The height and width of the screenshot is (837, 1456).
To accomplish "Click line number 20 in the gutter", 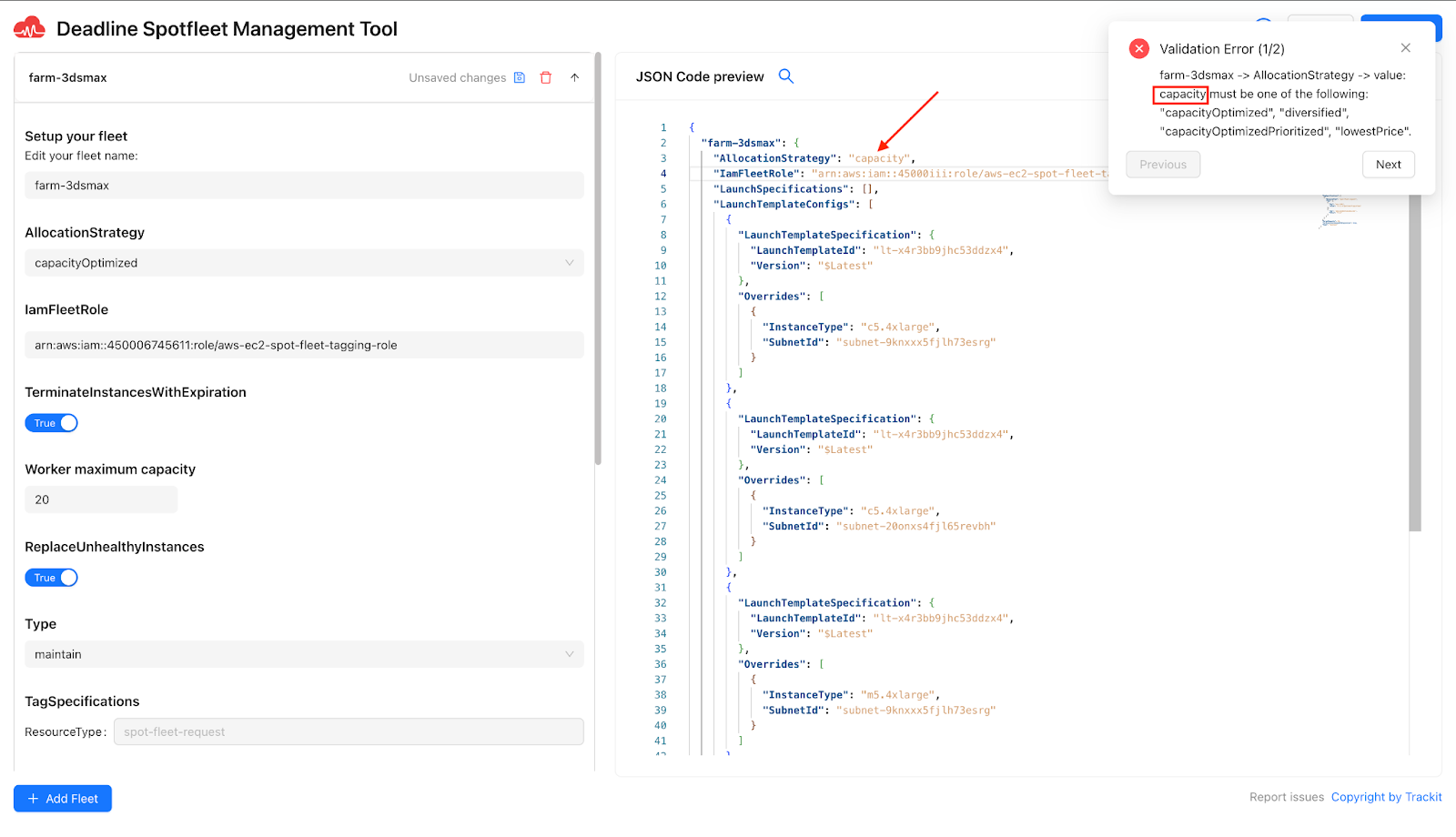I will [661, 419].
